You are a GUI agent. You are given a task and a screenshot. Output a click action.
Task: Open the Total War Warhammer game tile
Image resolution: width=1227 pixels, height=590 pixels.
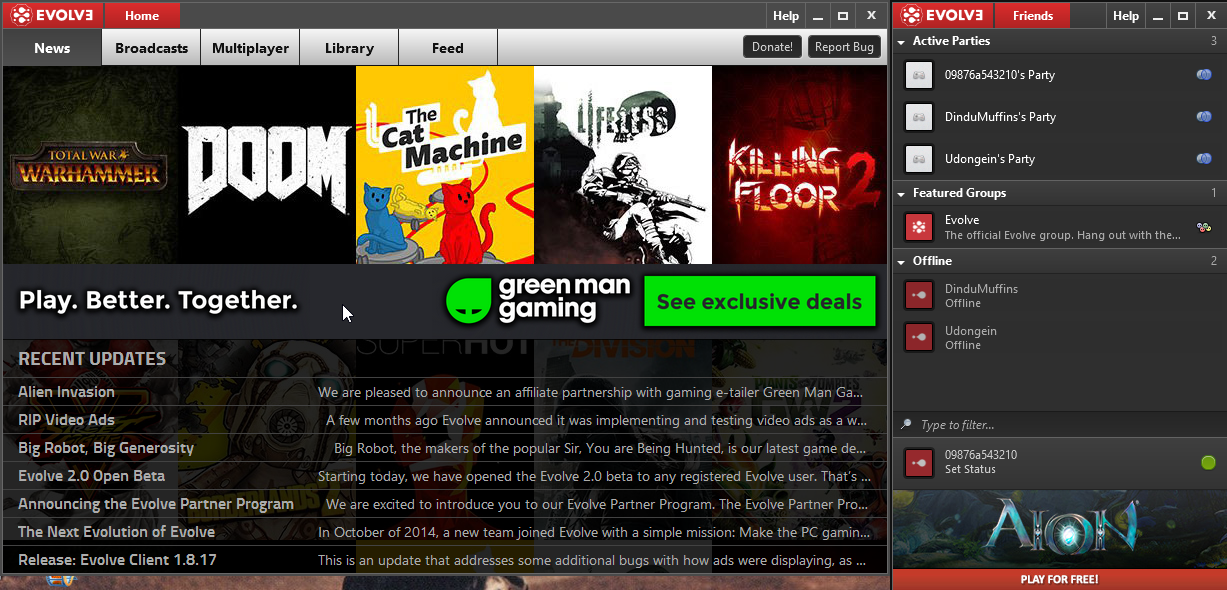coord(90,165)
